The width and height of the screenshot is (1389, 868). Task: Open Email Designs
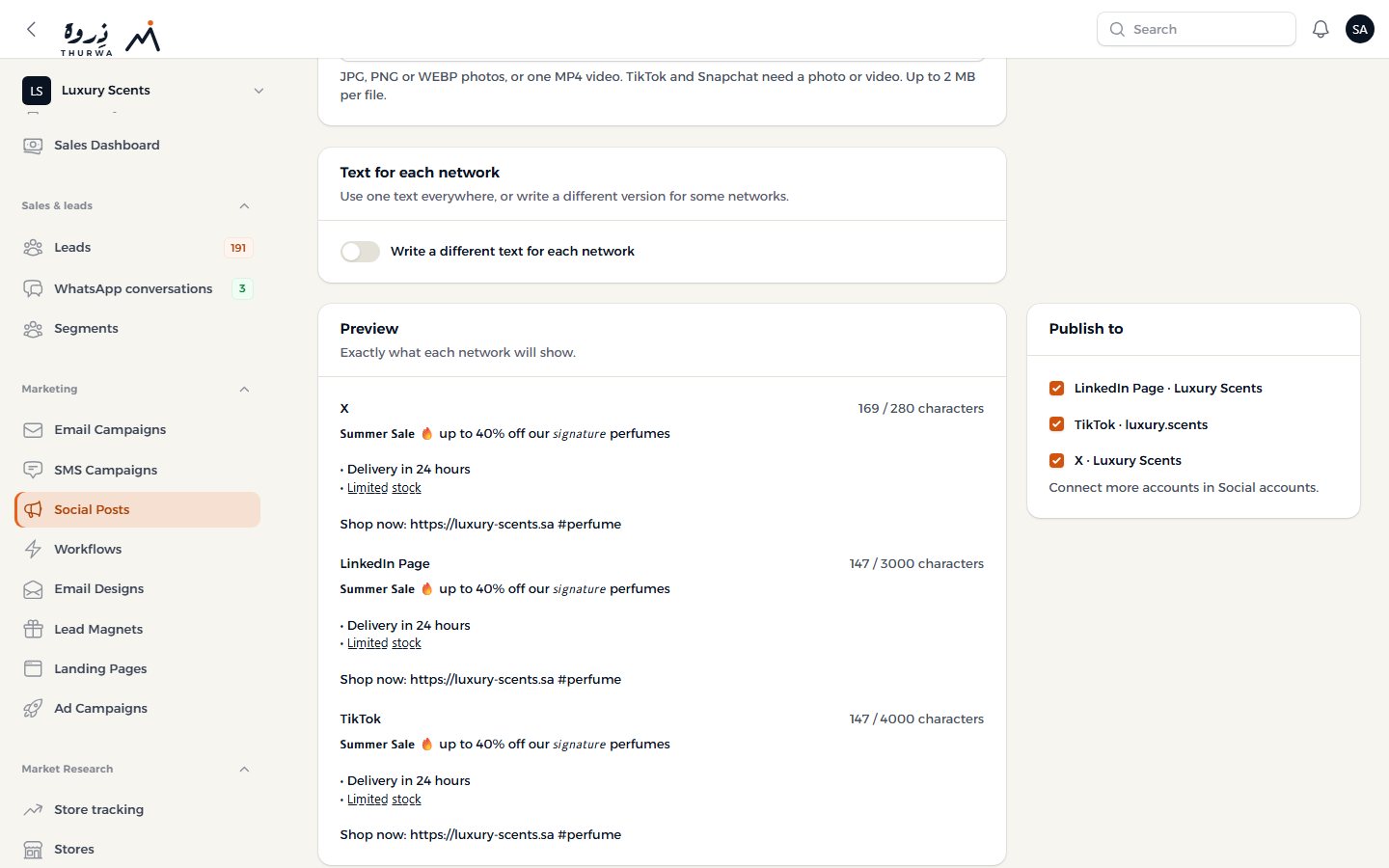tap(138, 589)
